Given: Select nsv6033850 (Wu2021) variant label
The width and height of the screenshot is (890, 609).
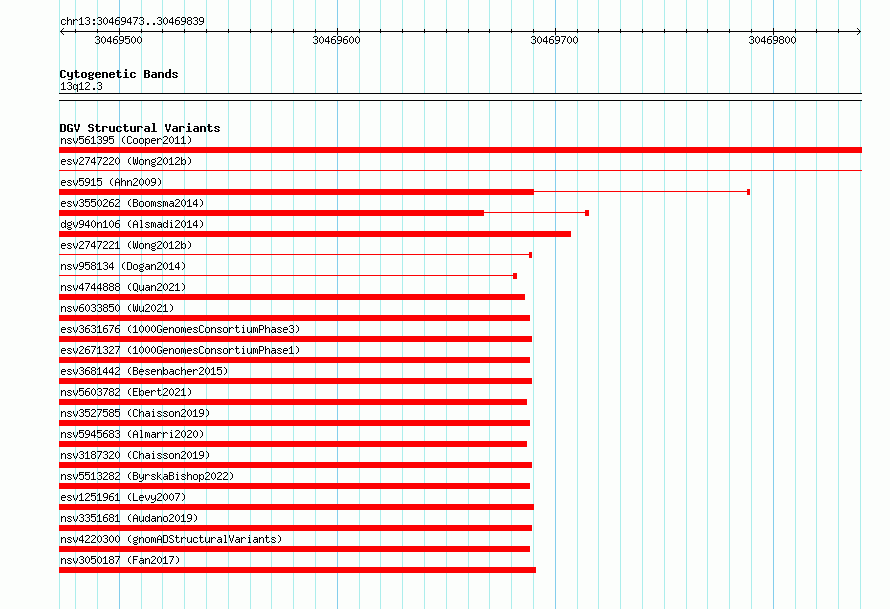Looking at the screenshot, I should pyautogui.click(x=117, y=308).
